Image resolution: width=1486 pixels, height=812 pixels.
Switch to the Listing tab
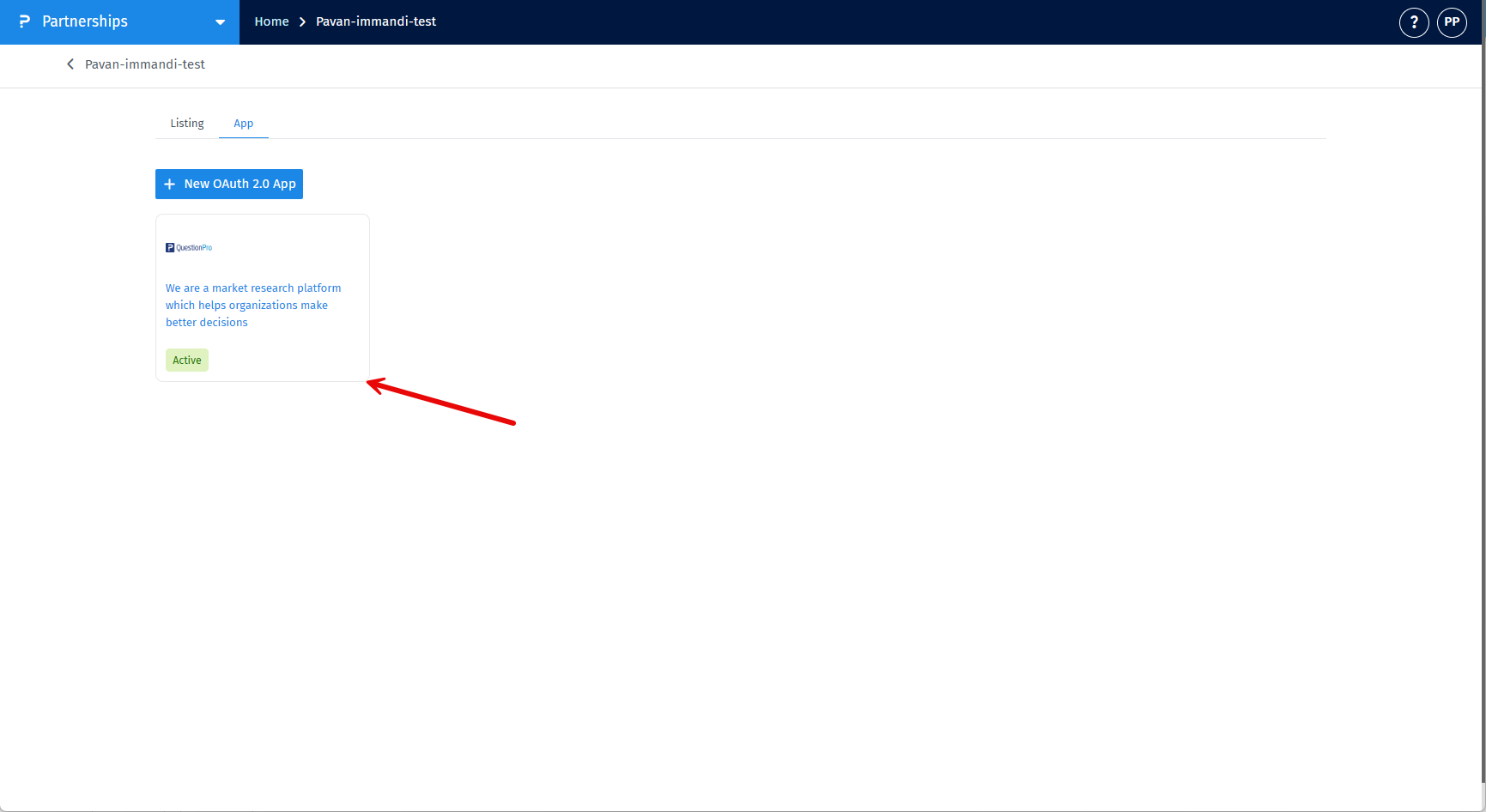[187, 123]
